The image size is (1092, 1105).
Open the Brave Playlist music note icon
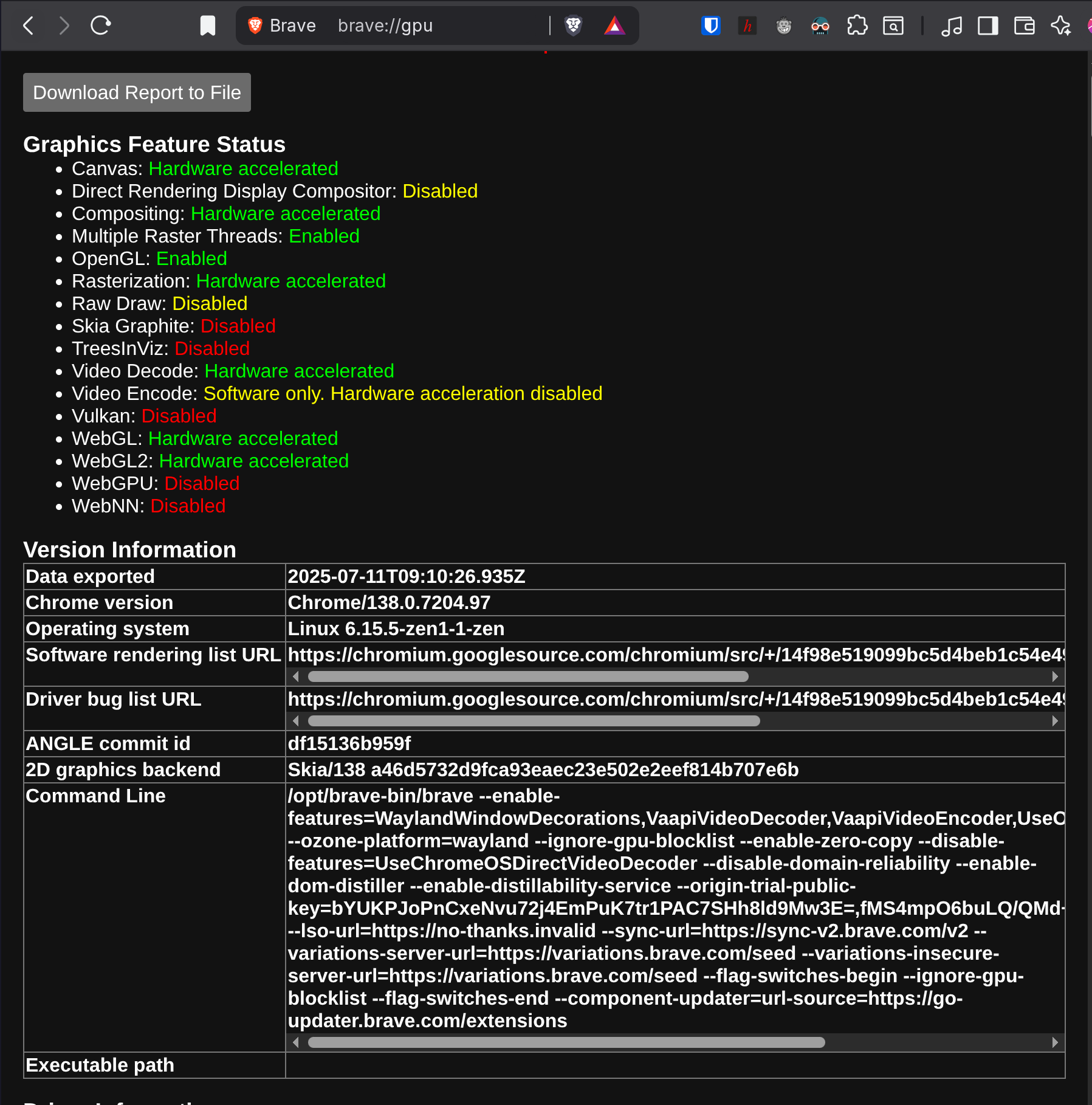point(952,26)
